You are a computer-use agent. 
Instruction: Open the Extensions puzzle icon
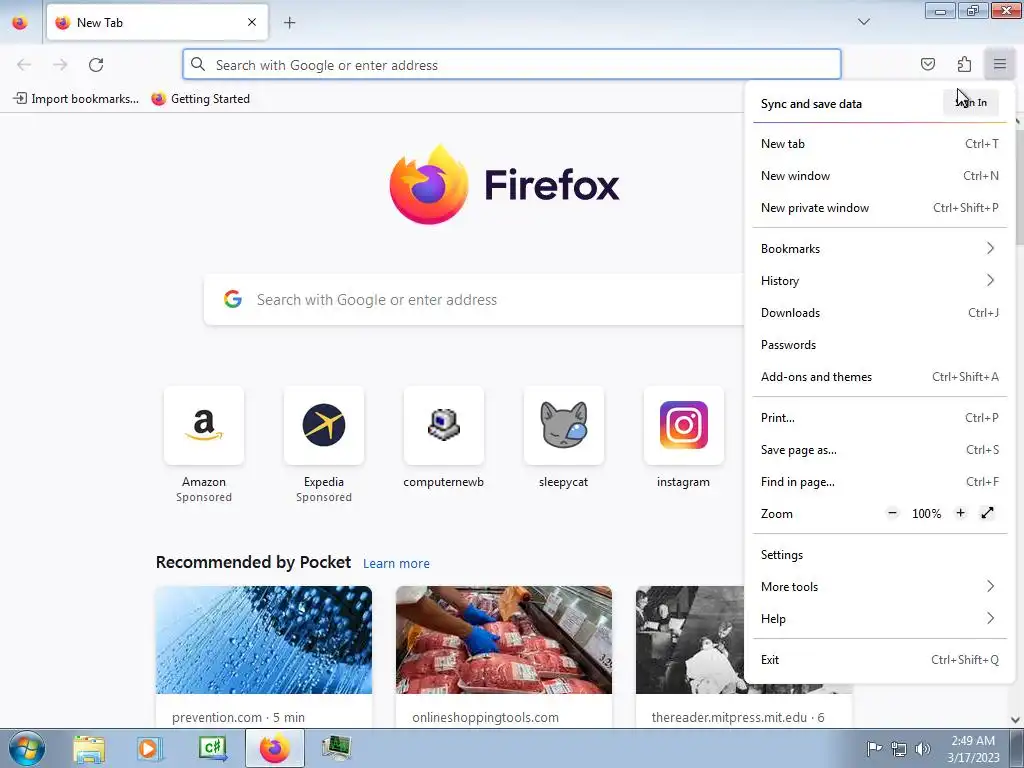tap(964, 64)
